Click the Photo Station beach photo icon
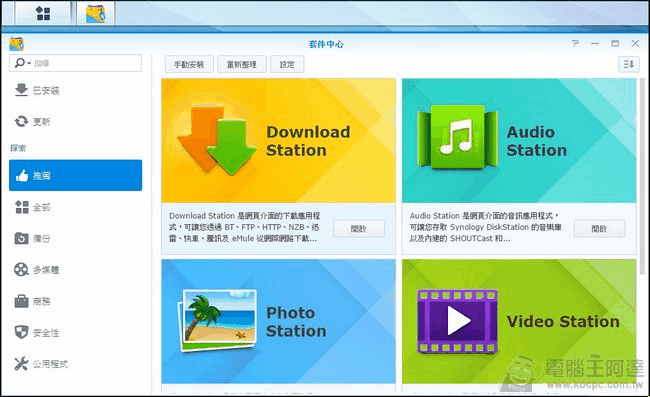650x397 pixels. [217, 321]
